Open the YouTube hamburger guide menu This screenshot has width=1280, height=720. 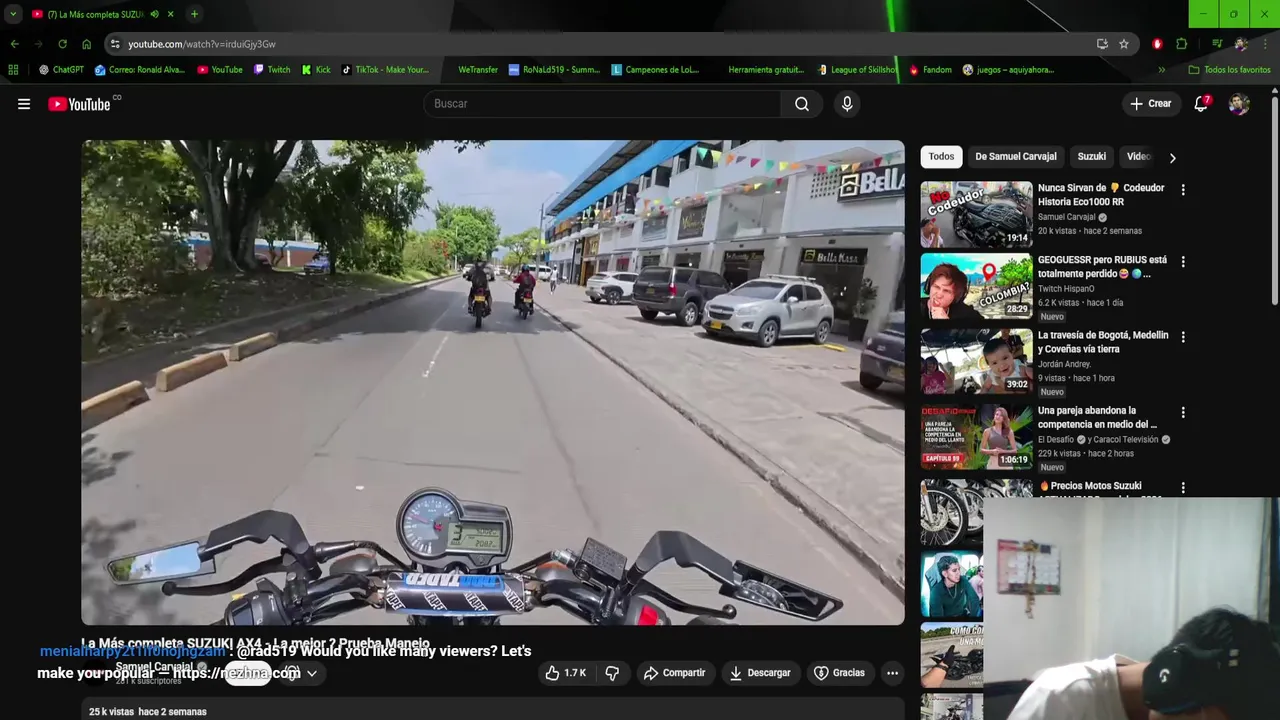coord(24,104)
